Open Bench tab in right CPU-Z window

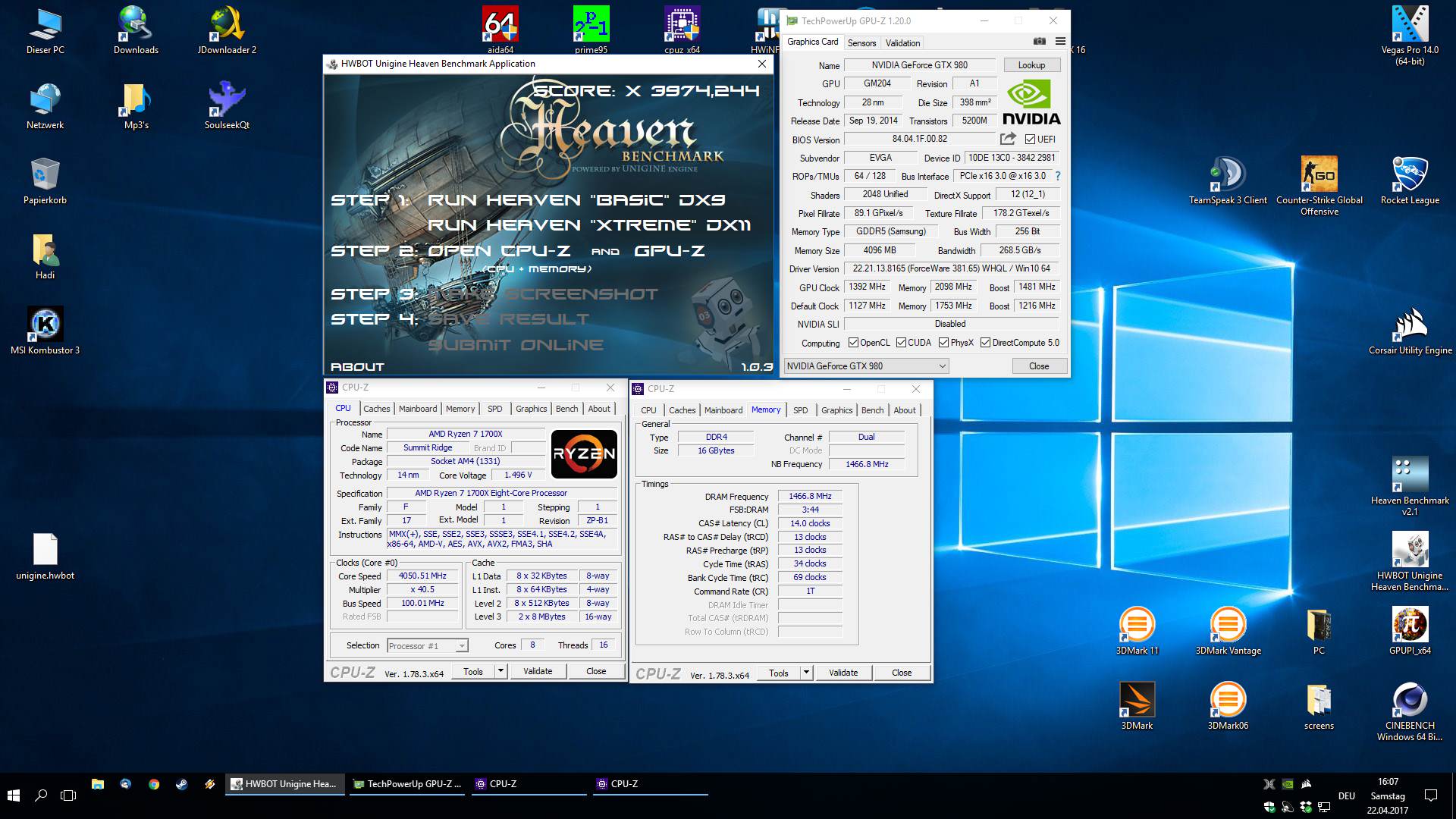(x=872, y=410)
